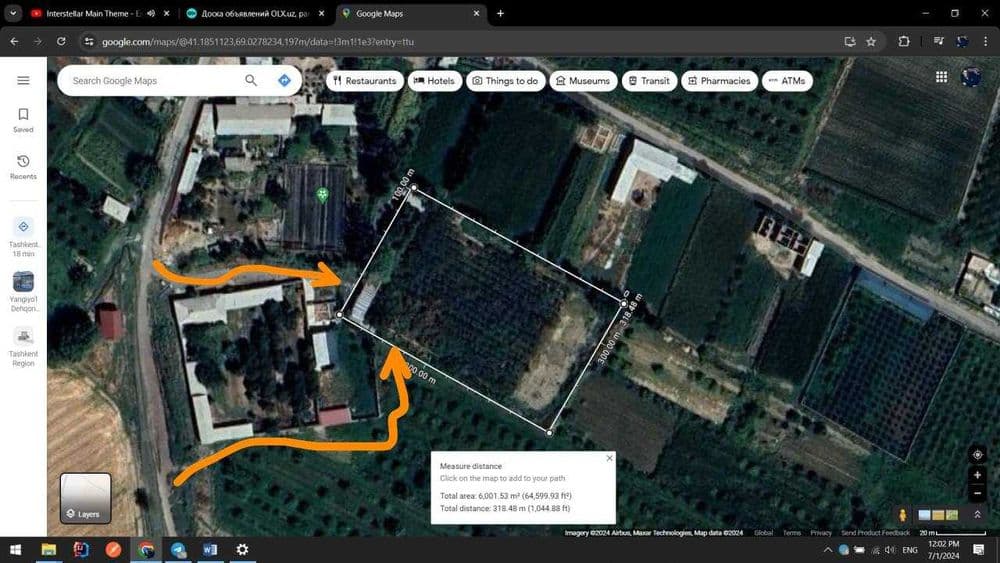Select the Restaurants category chip
Image resolution: width=1000 pixels, height=563 pixels.
coord(365,81)
